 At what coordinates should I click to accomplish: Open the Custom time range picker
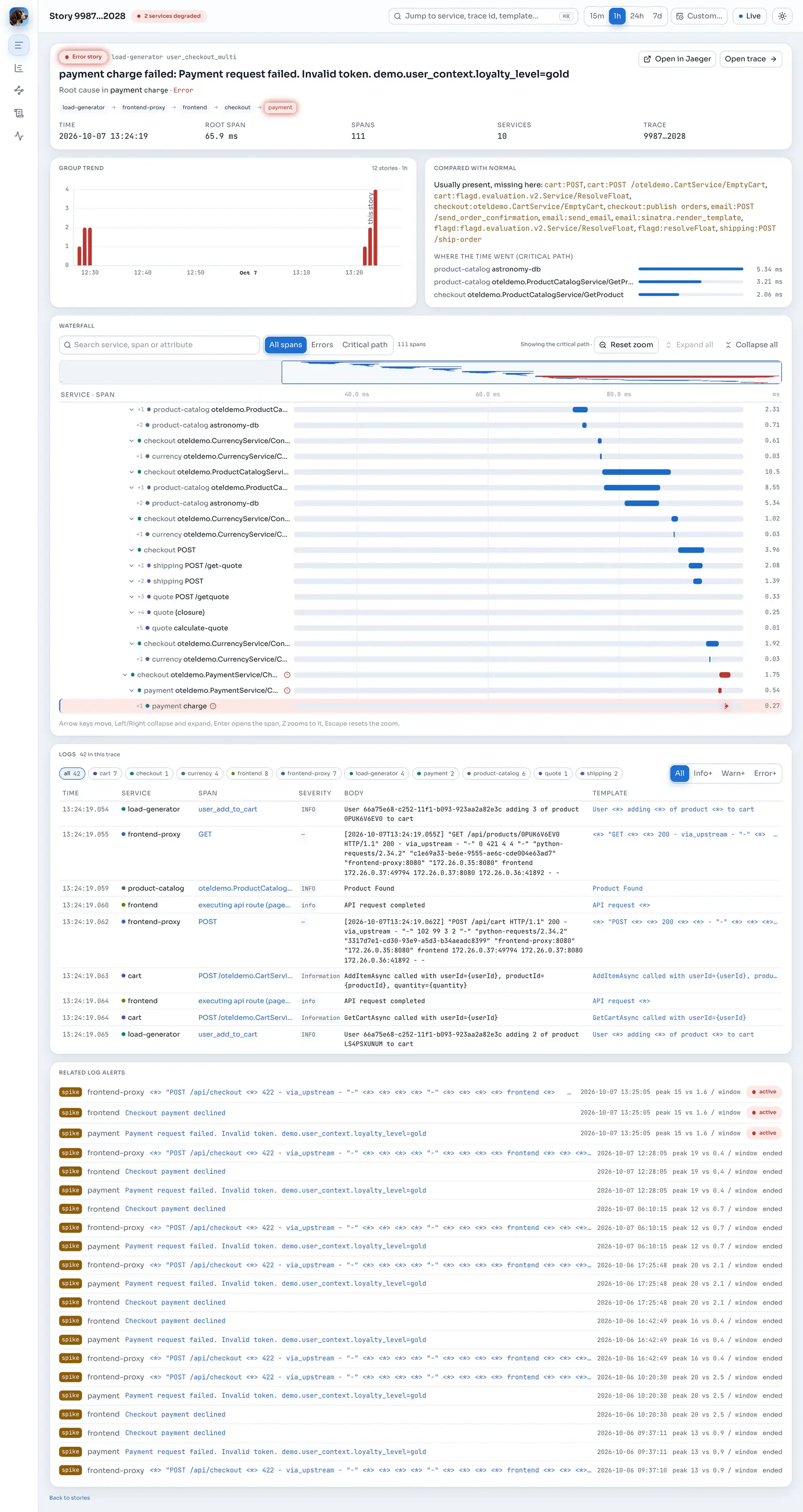(x=699, y=16)
